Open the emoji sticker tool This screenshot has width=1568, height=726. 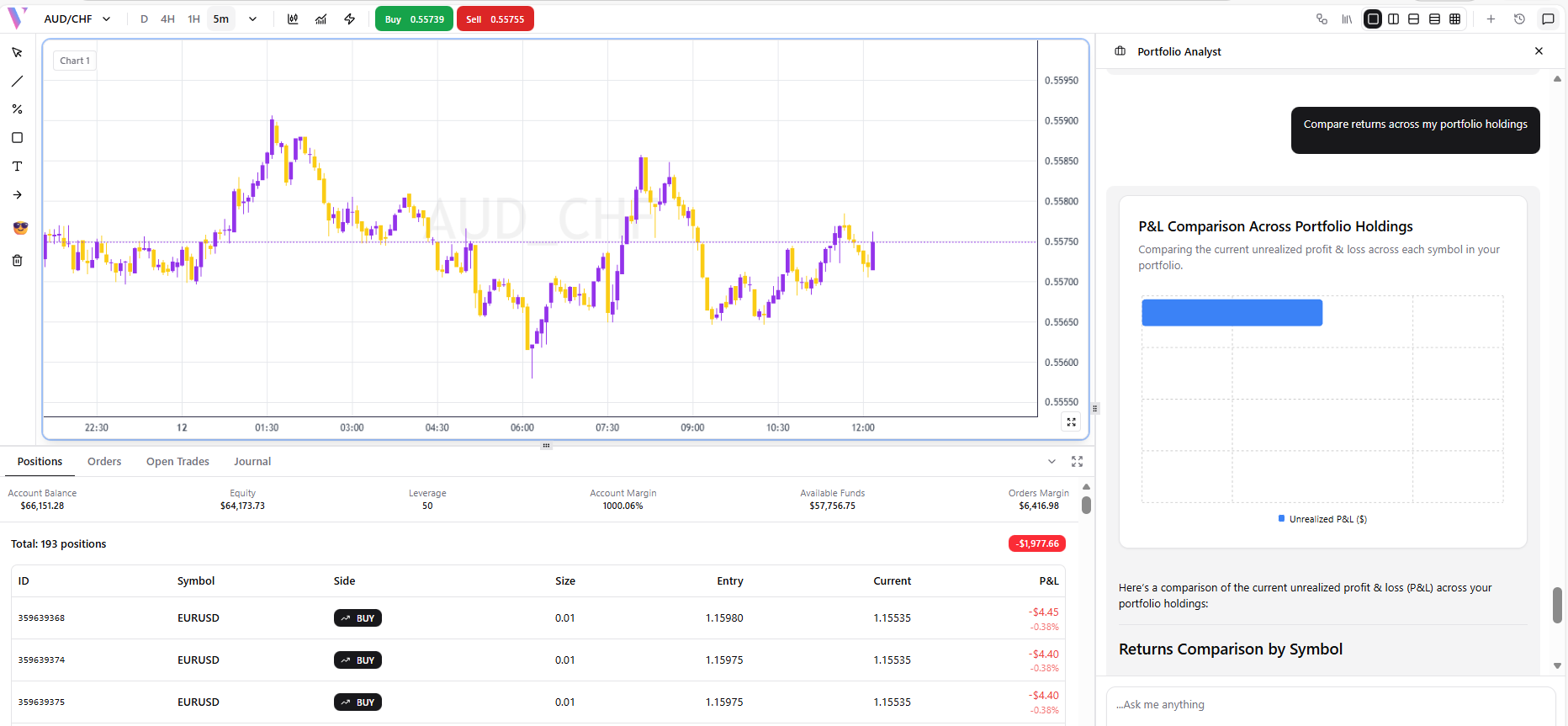(x=20, y=228)
